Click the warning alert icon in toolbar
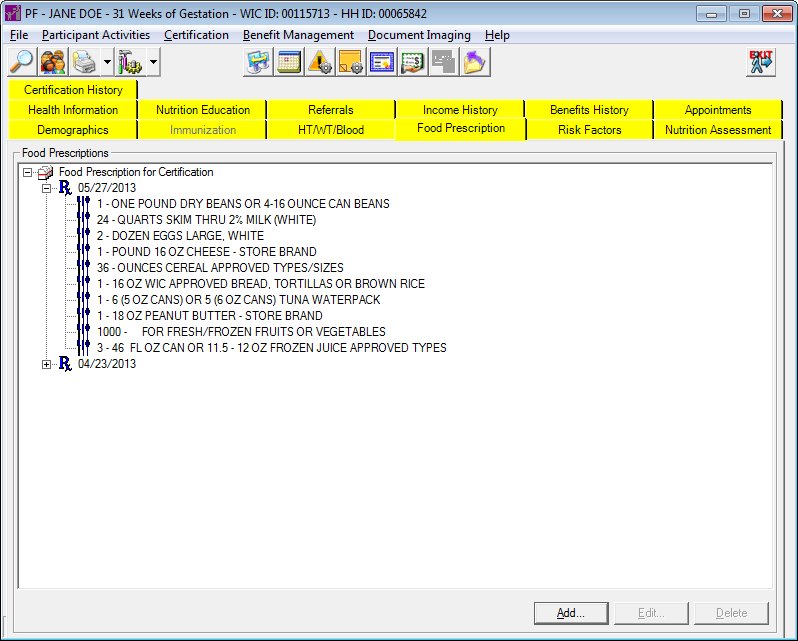 pyautogui.click(x=320, y=62)
